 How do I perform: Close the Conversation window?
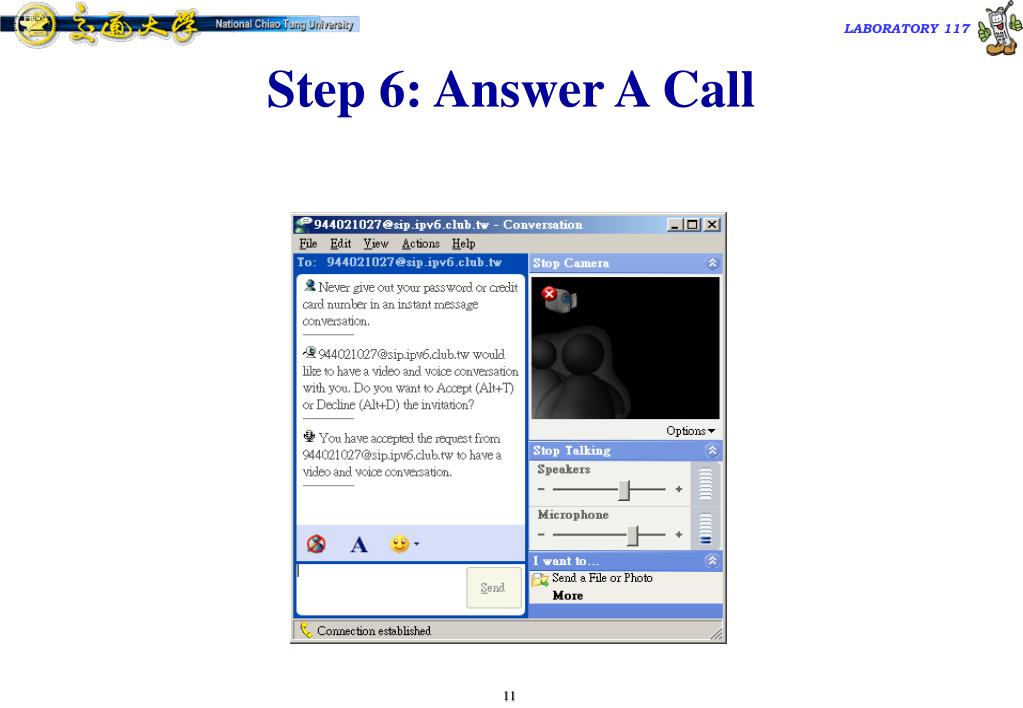(712, 224)
